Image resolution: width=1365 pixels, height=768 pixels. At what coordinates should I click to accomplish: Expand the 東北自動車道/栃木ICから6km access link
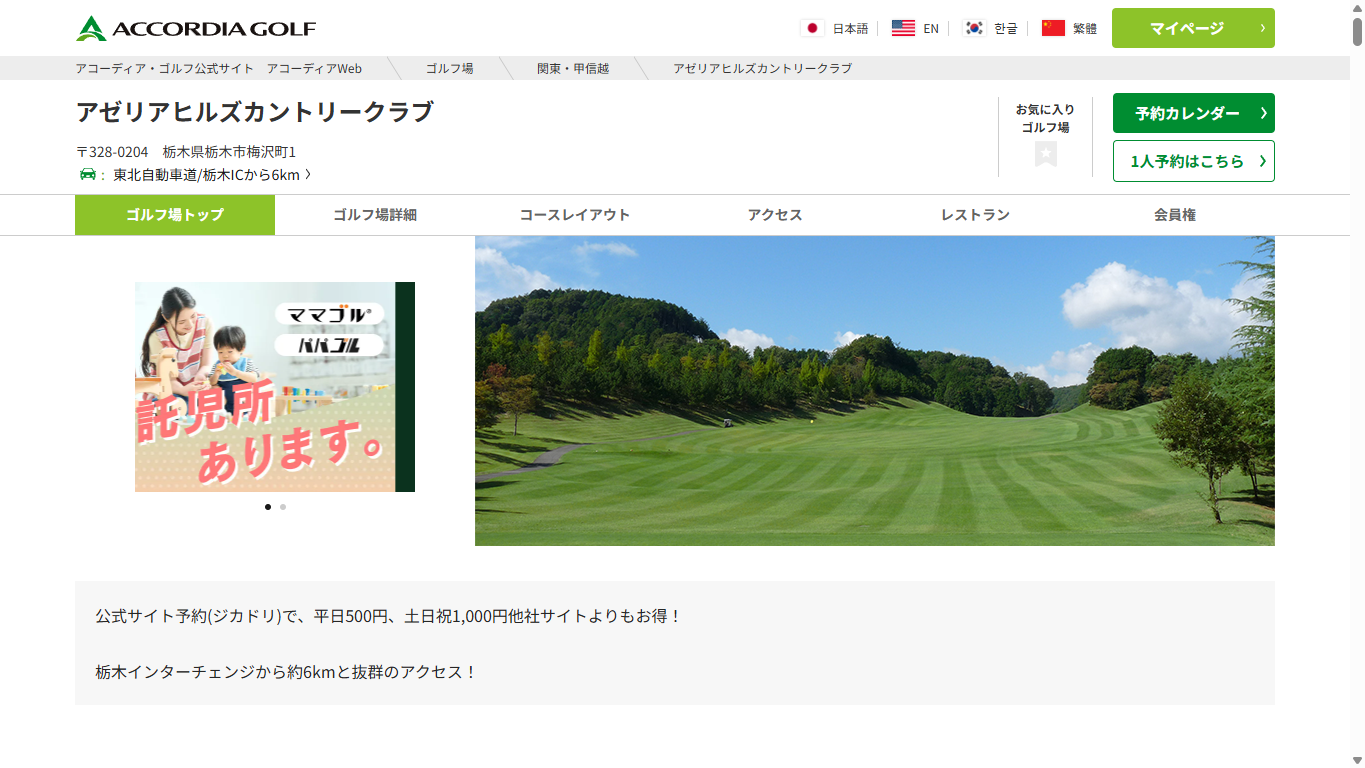[x=212, y=175]
